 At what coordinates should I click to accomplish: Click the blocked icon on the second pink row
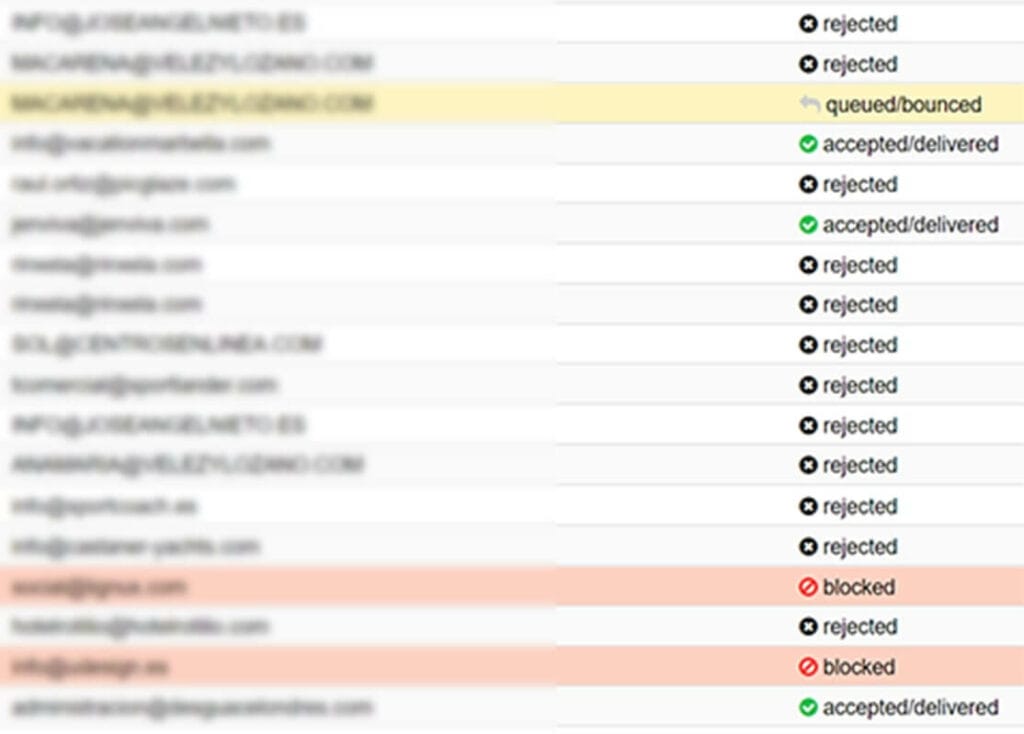tap(808, 666)
